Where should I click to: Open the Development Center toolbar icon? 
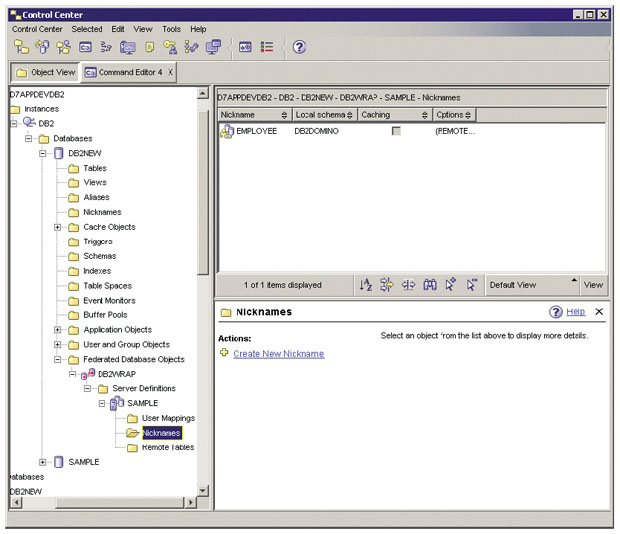(x=191, y=47)
